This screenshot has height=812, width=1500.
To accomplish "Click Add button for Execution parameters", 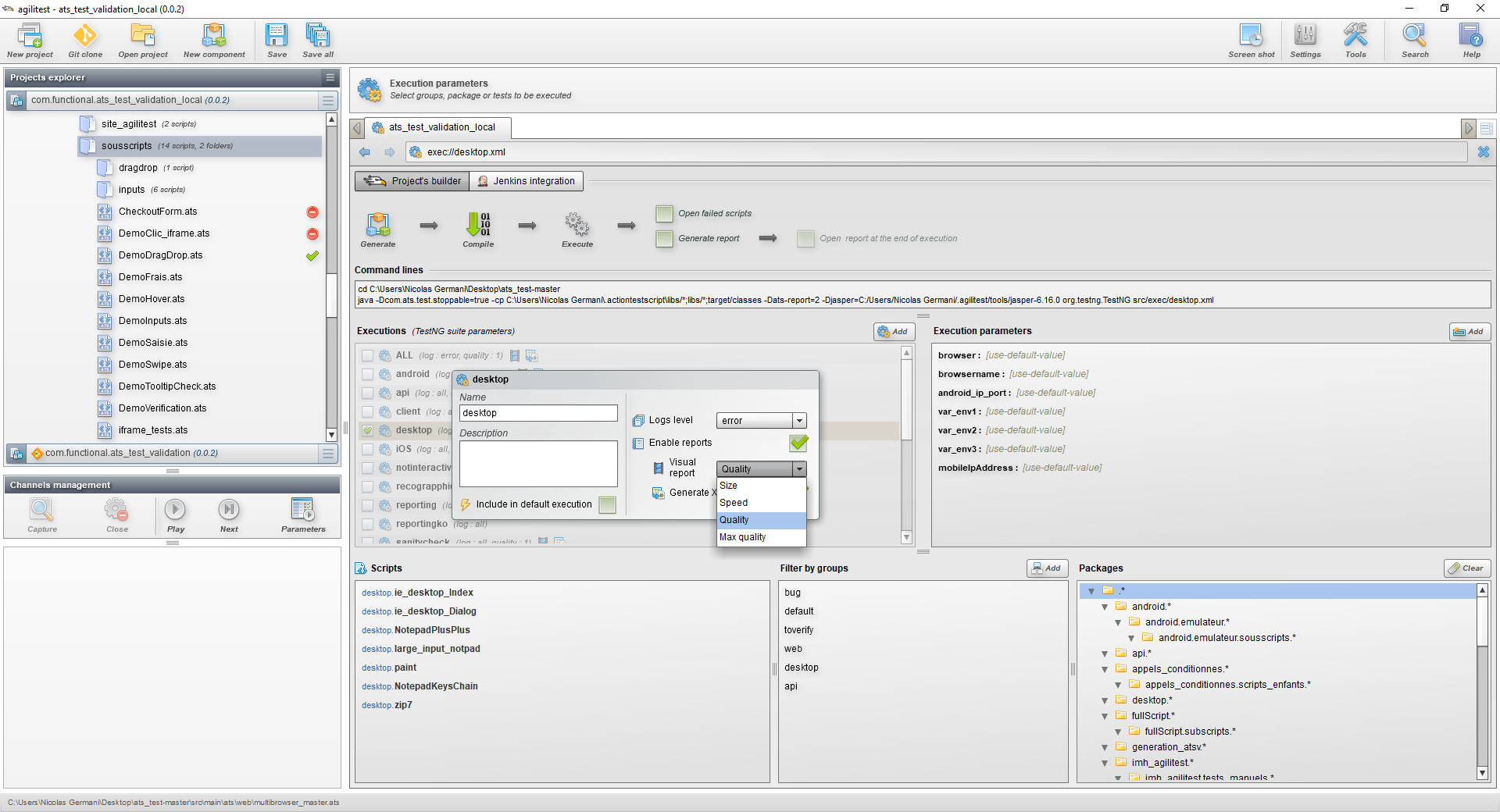I will [1470, 332].
